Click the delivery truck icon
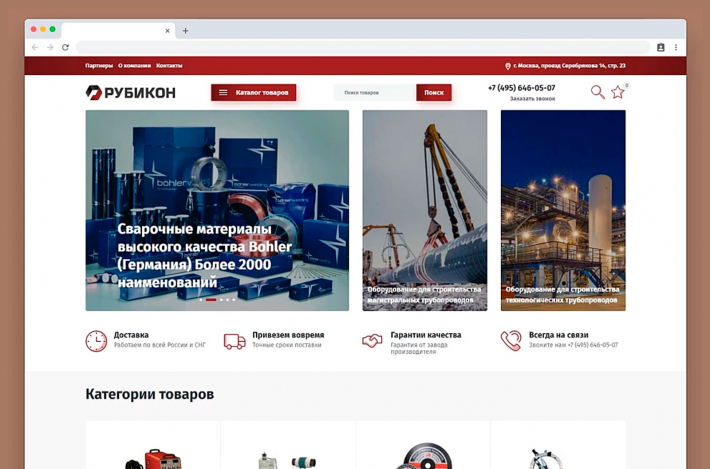 point(234,341)
